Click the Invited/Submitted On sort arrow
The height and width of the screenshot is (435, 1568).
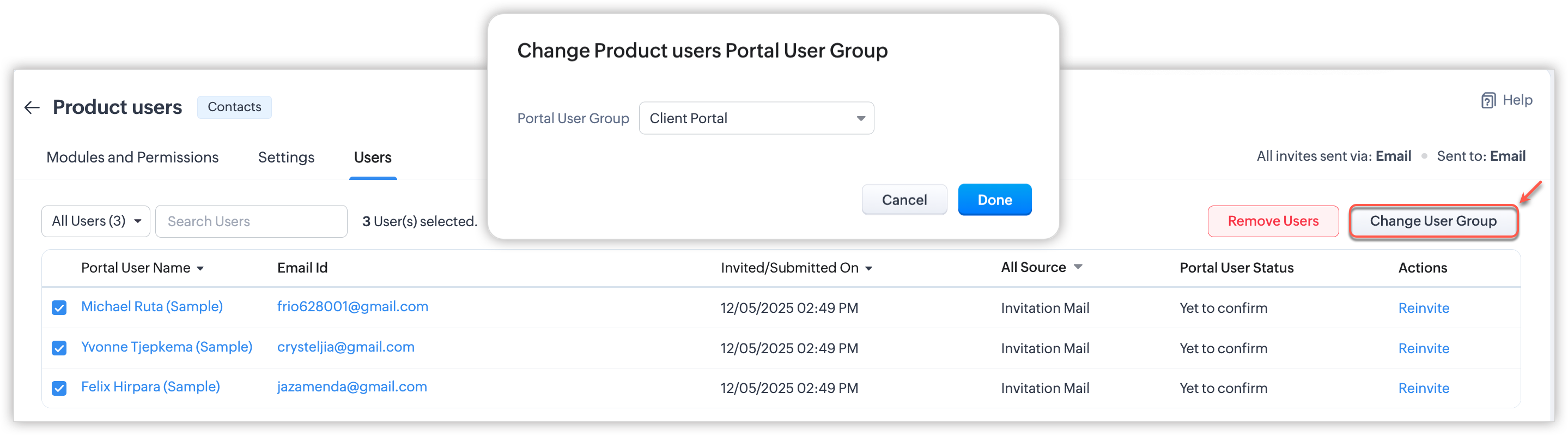pyautogui.click(x=868, y=269)
